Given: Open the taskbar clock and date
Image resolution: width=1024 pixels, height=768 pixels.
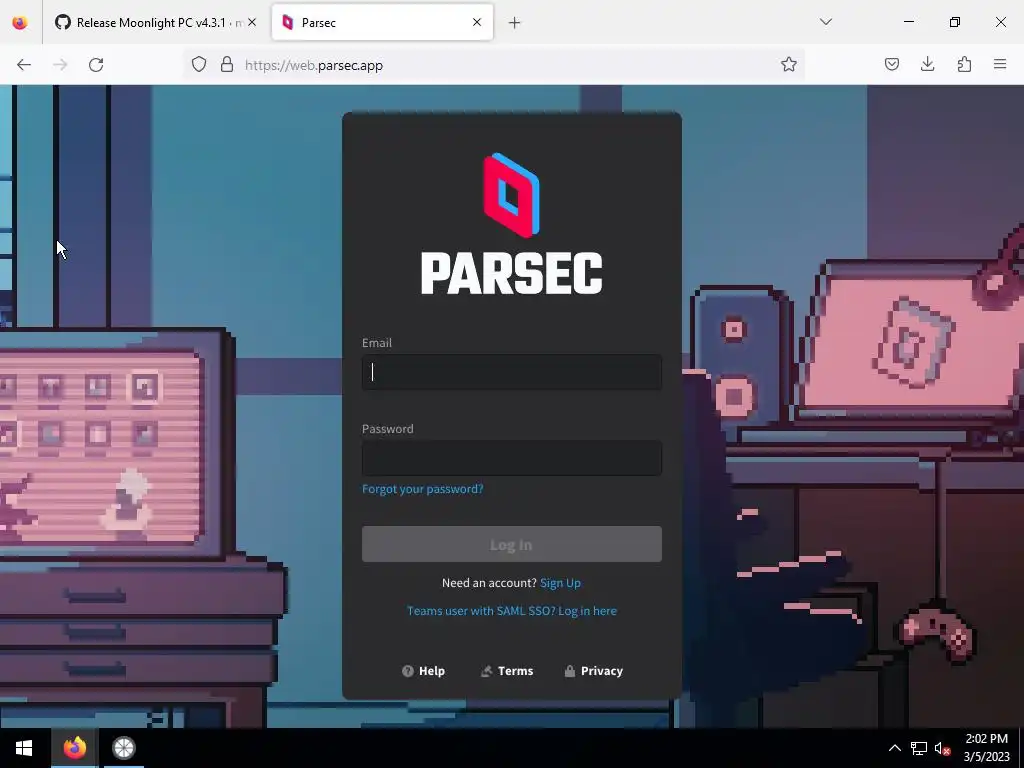Looking at the screenshot, I should 986,748.
